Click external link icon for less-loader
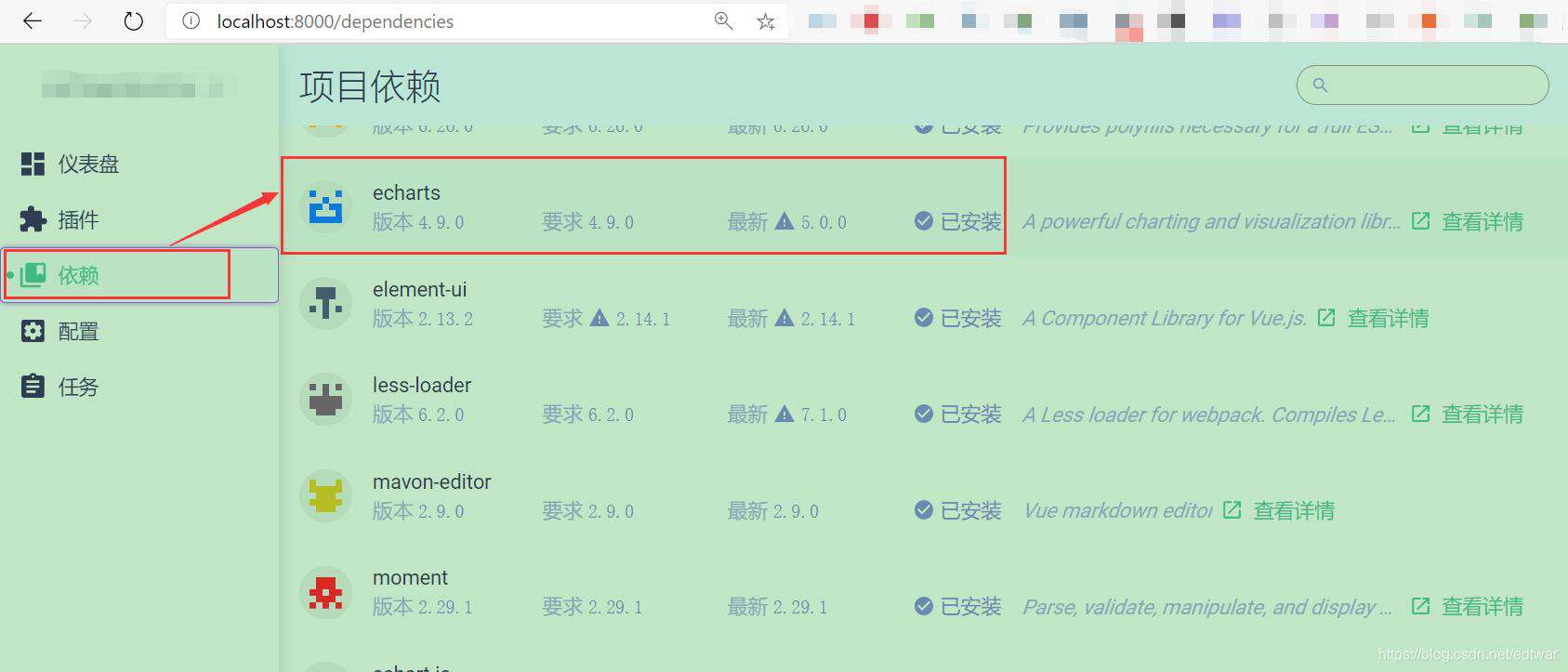Image resolution: width=1568 pixels, height=672 pixels. [1420, 414]
